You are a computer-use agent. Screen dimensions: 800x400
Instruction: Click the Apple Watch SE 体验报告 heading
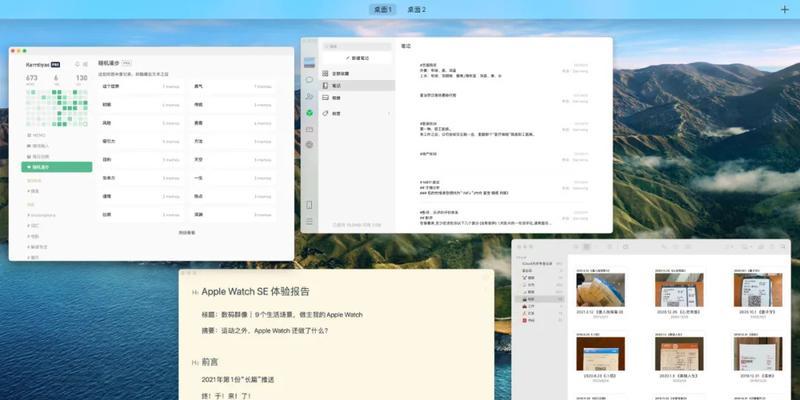click(x=256, y=292)
